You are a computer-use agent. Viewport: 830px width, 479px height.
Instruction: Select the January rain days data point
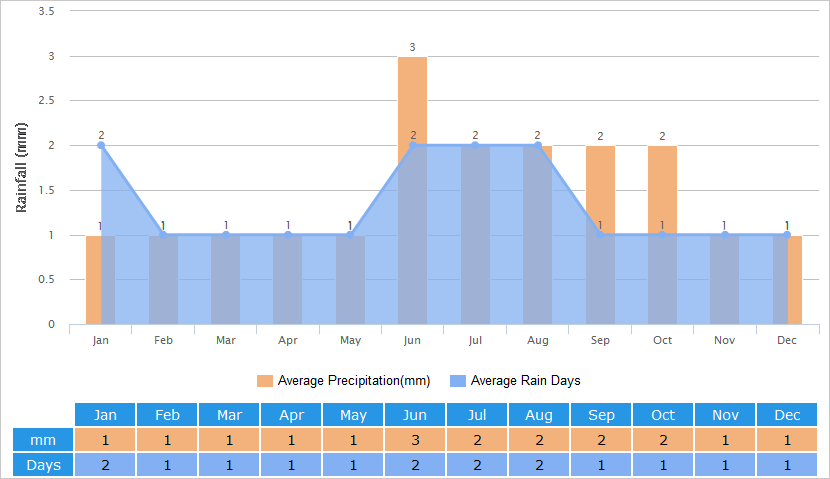101,145
